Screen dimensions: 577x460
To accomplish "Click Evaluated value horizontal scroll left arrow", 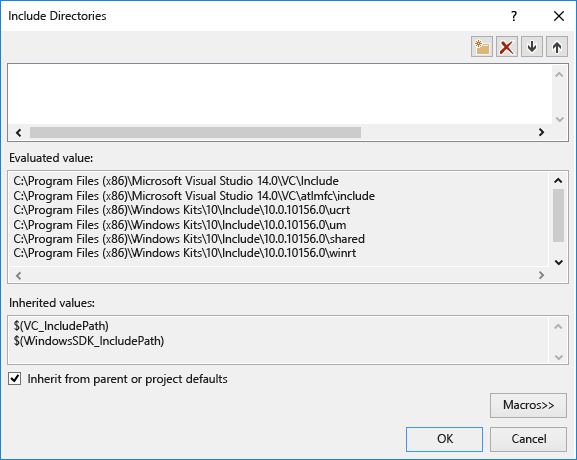I will [x=19, y=275].
